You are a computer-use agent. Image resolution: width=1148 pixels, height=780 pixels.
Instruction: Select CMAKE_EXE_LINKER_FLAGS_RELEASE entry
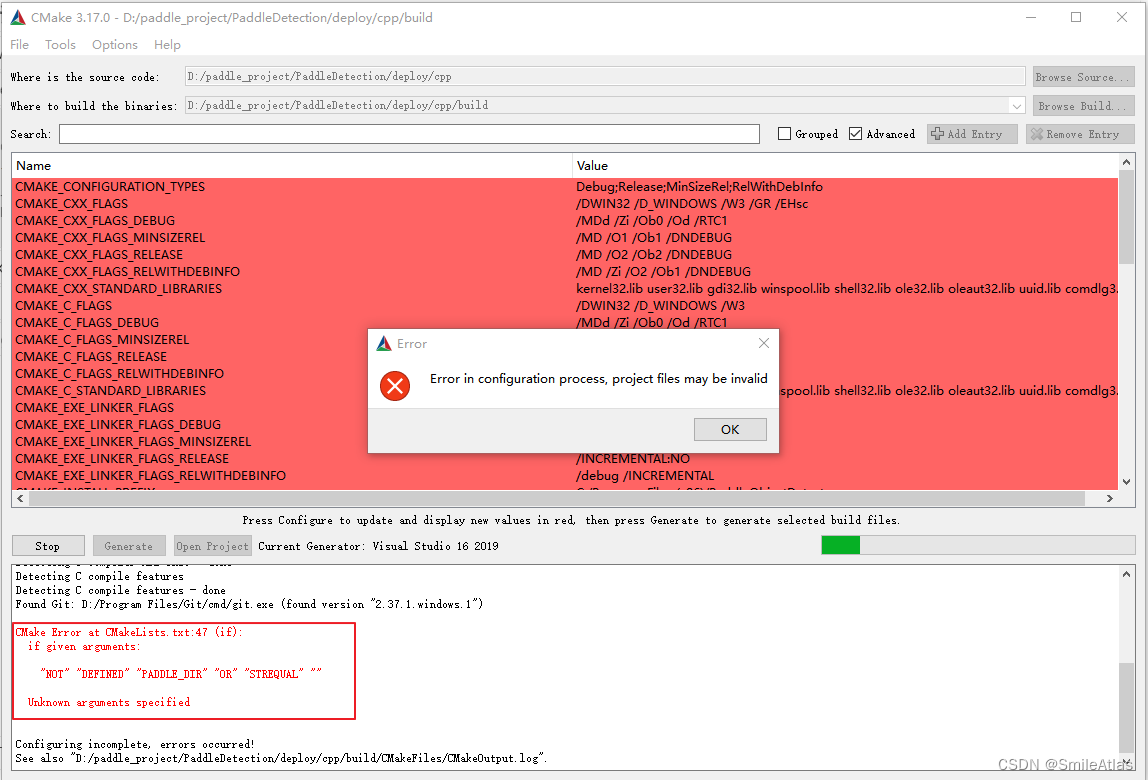[x=122, y=458]
